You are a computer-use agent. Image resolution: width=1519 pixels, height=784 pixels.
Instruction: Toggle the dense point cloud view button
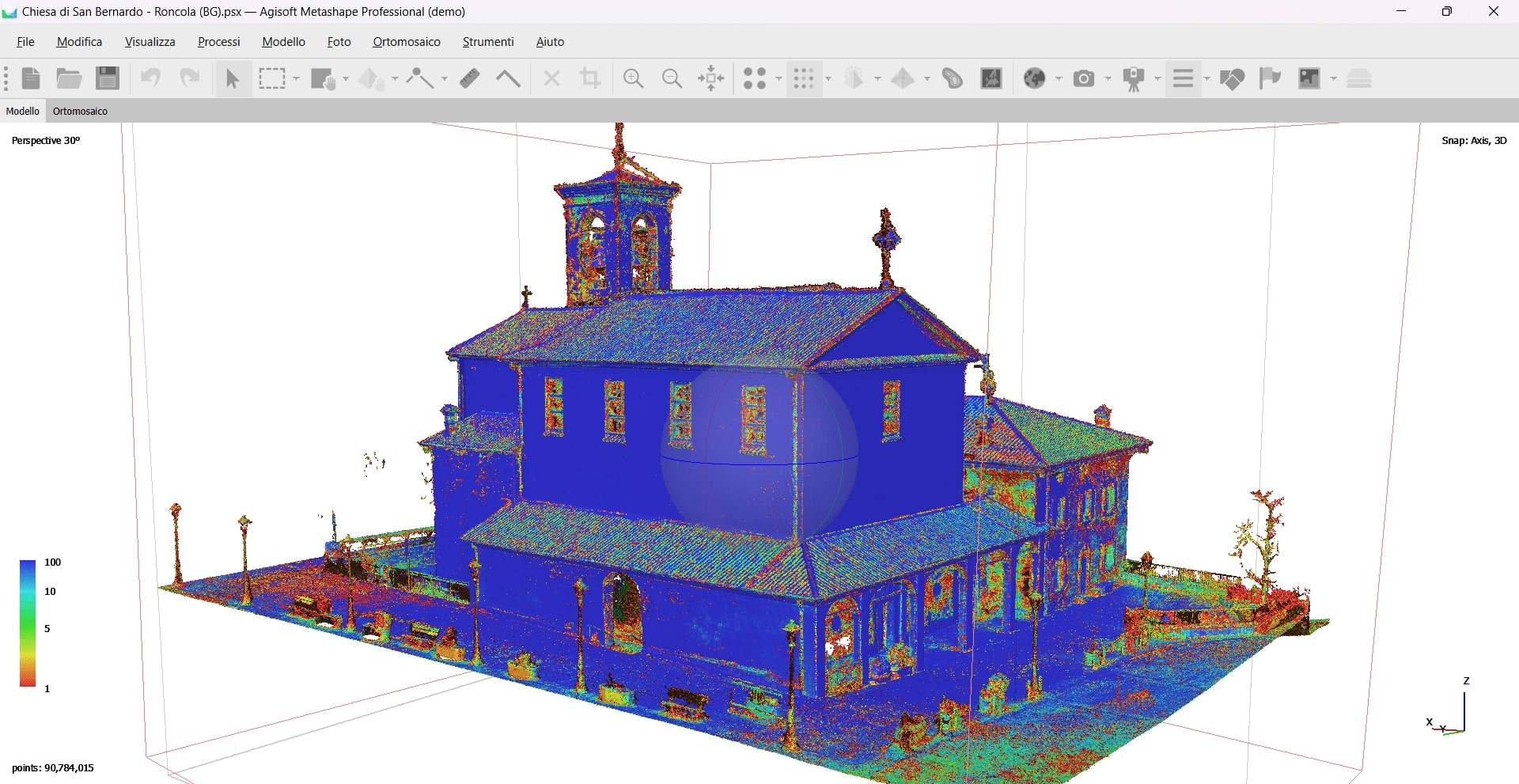804,78
